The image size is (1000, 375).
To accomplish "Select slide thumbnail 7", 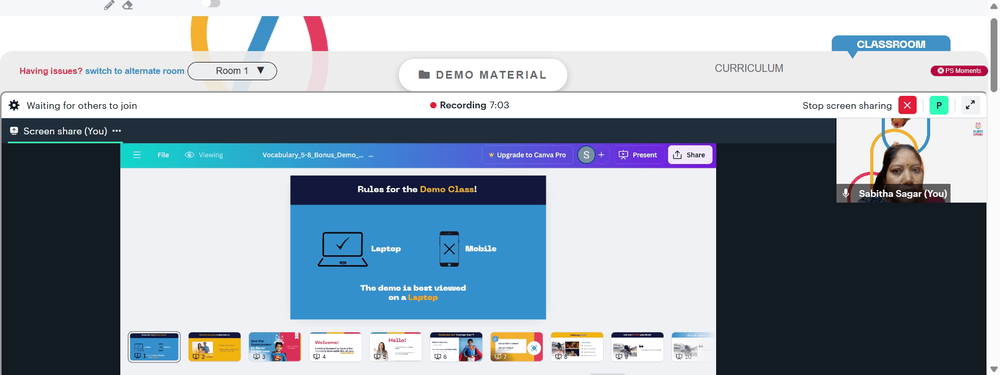I will click(x=517, y=347).
